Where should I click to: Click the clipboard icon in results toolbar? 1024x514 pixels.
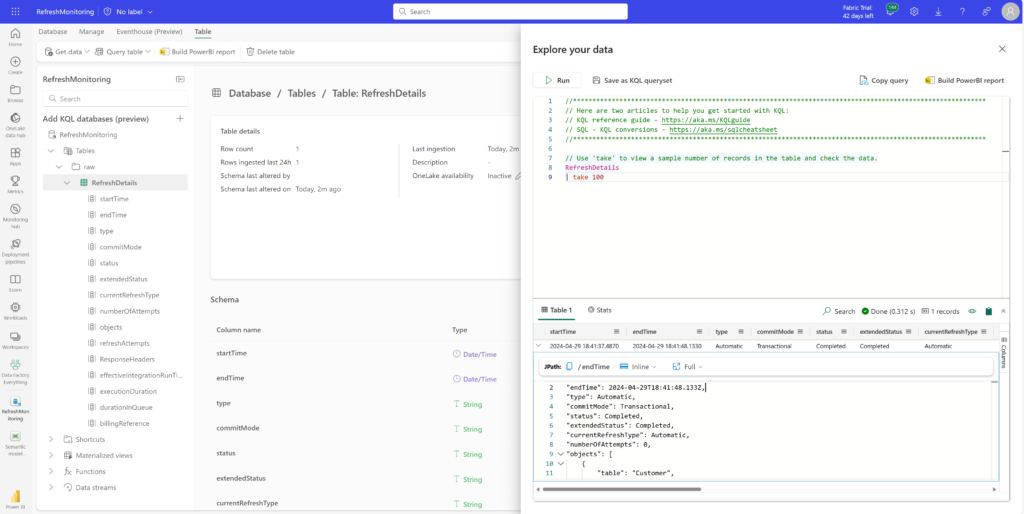988,311
